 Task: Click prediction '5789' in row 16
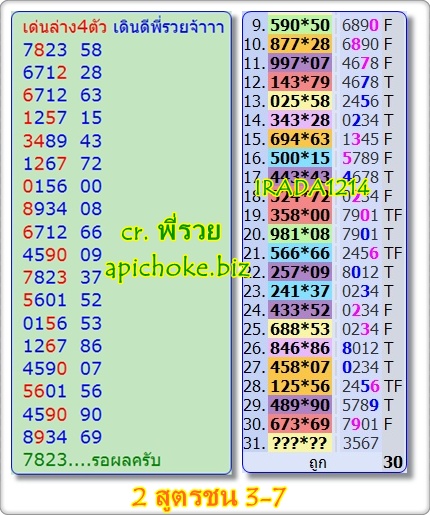click(361, 158)
